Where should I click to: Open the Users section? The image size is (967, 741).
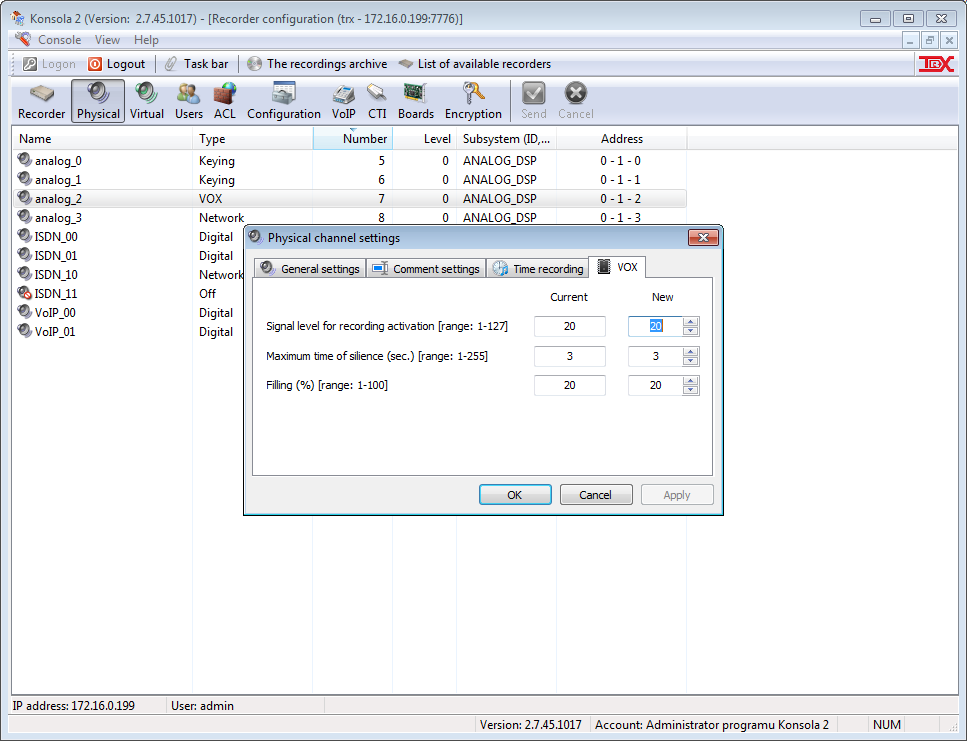click(189, 101)
